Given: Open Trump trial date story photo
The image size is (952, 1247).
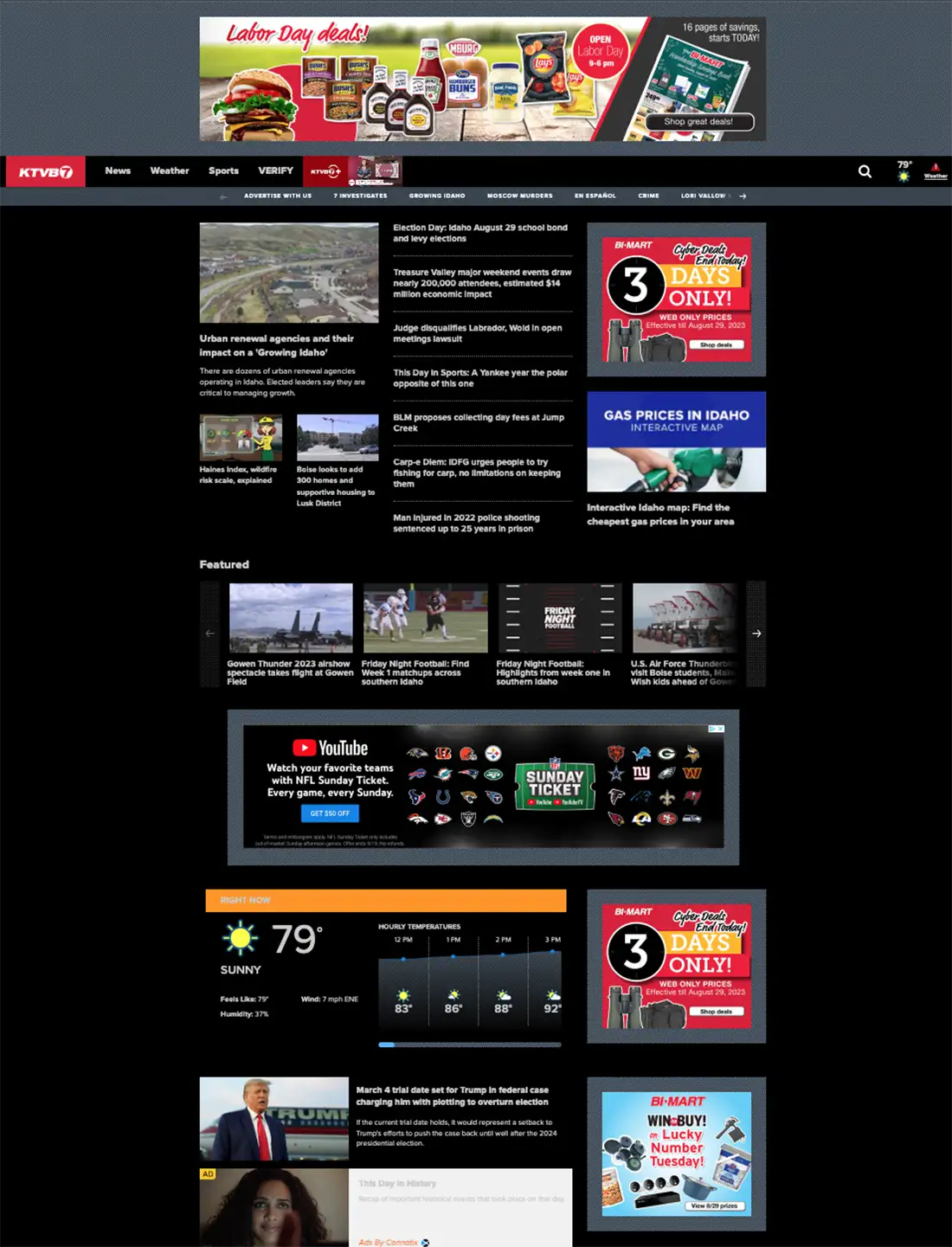Looking at the screenshot, I should (x=274, y=1118).
